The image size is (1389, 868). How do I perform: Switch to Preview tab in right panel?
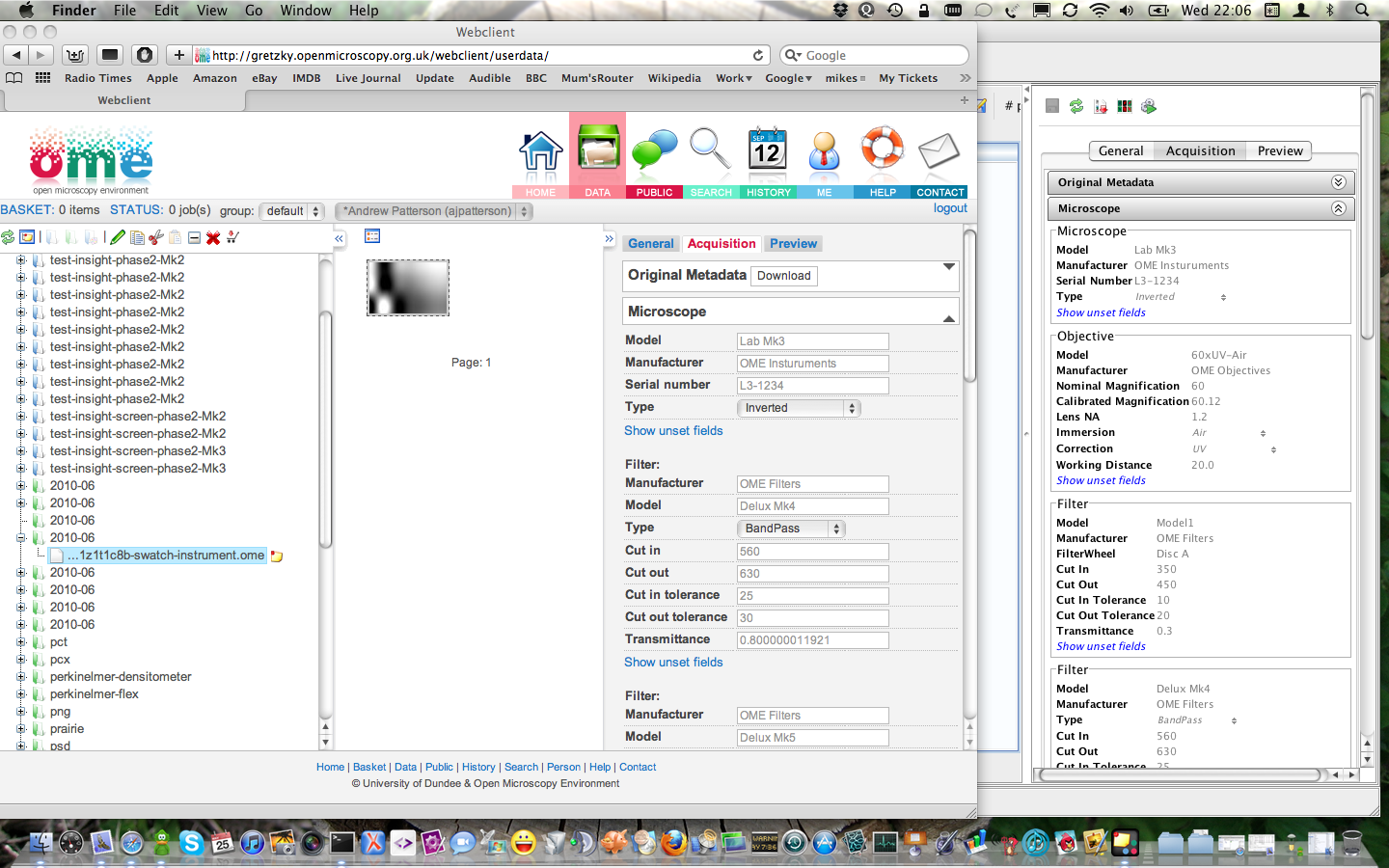[1280, 151]
